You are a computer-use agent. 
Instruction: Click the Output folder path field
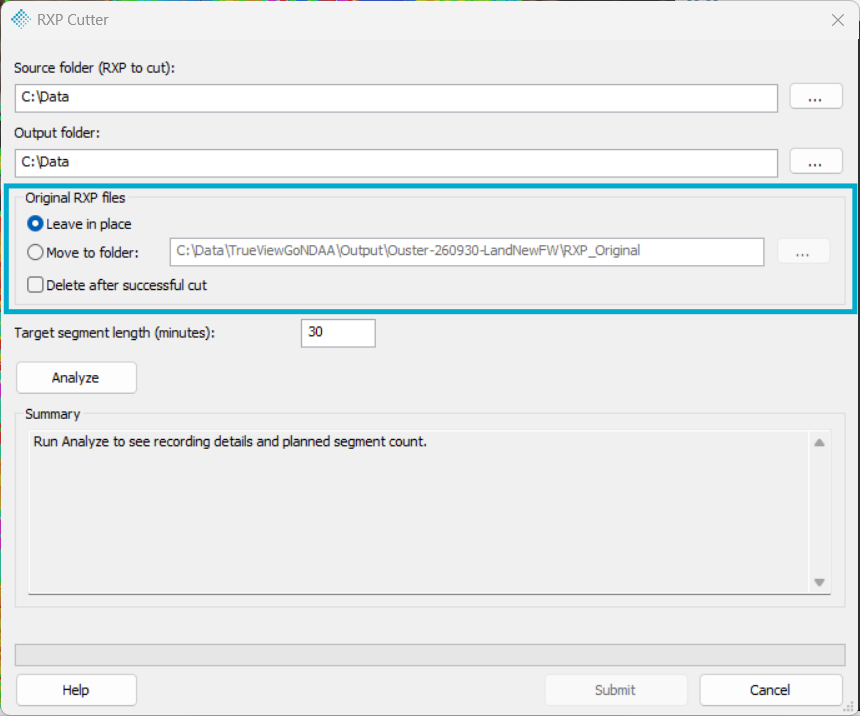pos(396,163)
